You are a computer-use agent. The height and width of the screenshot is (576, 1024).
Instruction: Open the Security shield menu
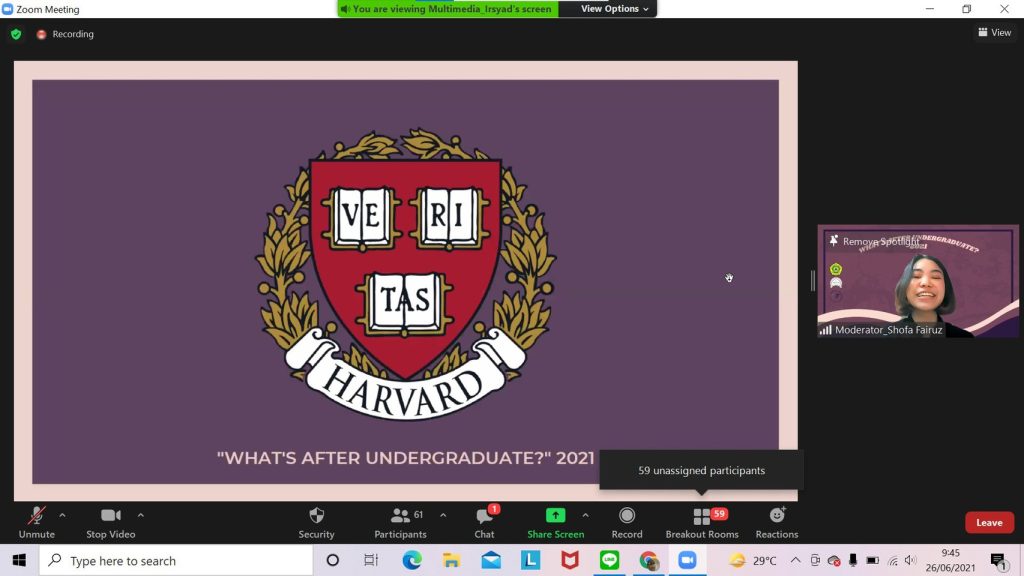tap(317, 522)
